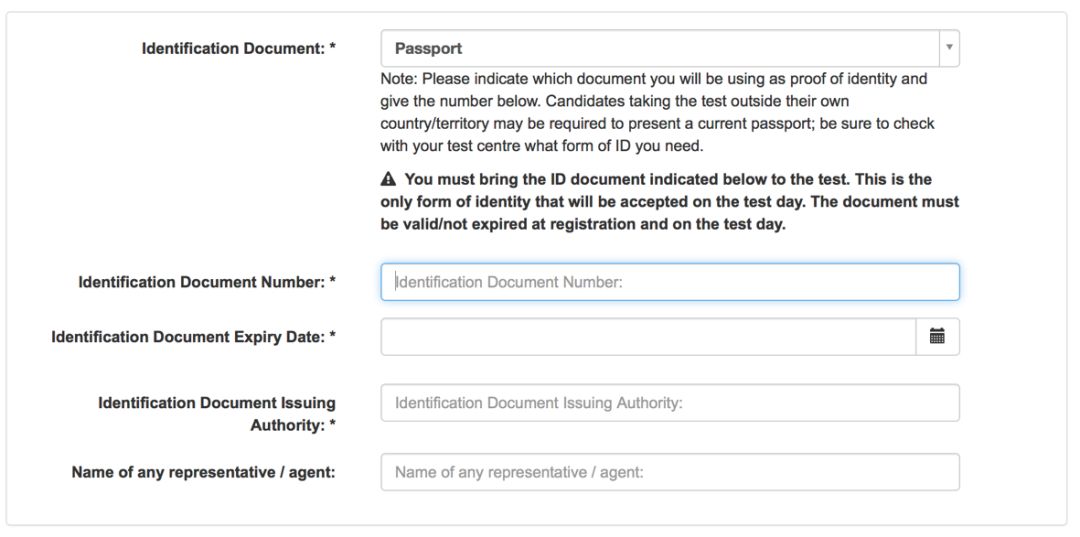Click the 'Note: Please indicate which document' paragraph
The image size is (1080, 537).
(658, 113)
